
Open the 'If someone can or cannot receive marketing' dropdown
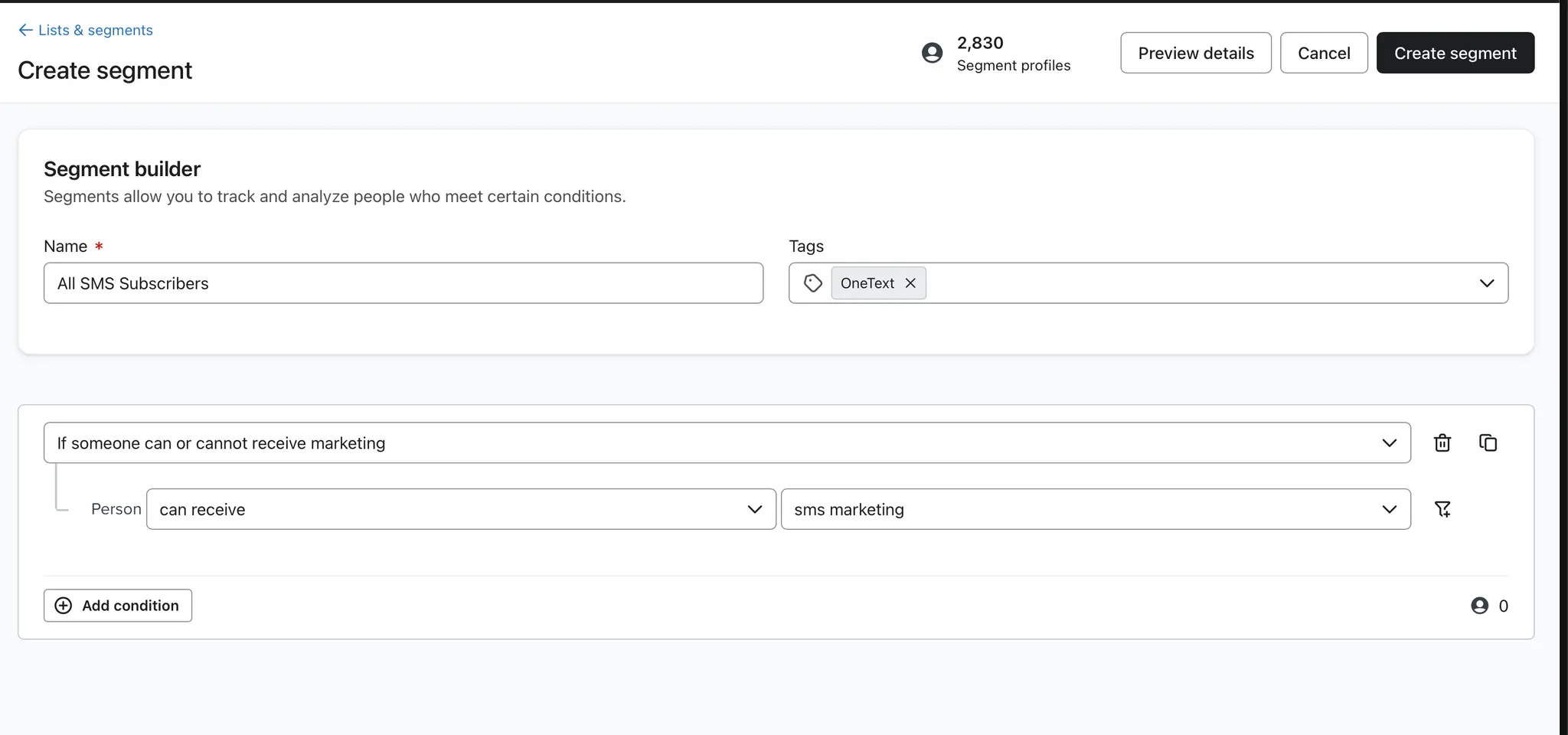click(x=727, y=443)
